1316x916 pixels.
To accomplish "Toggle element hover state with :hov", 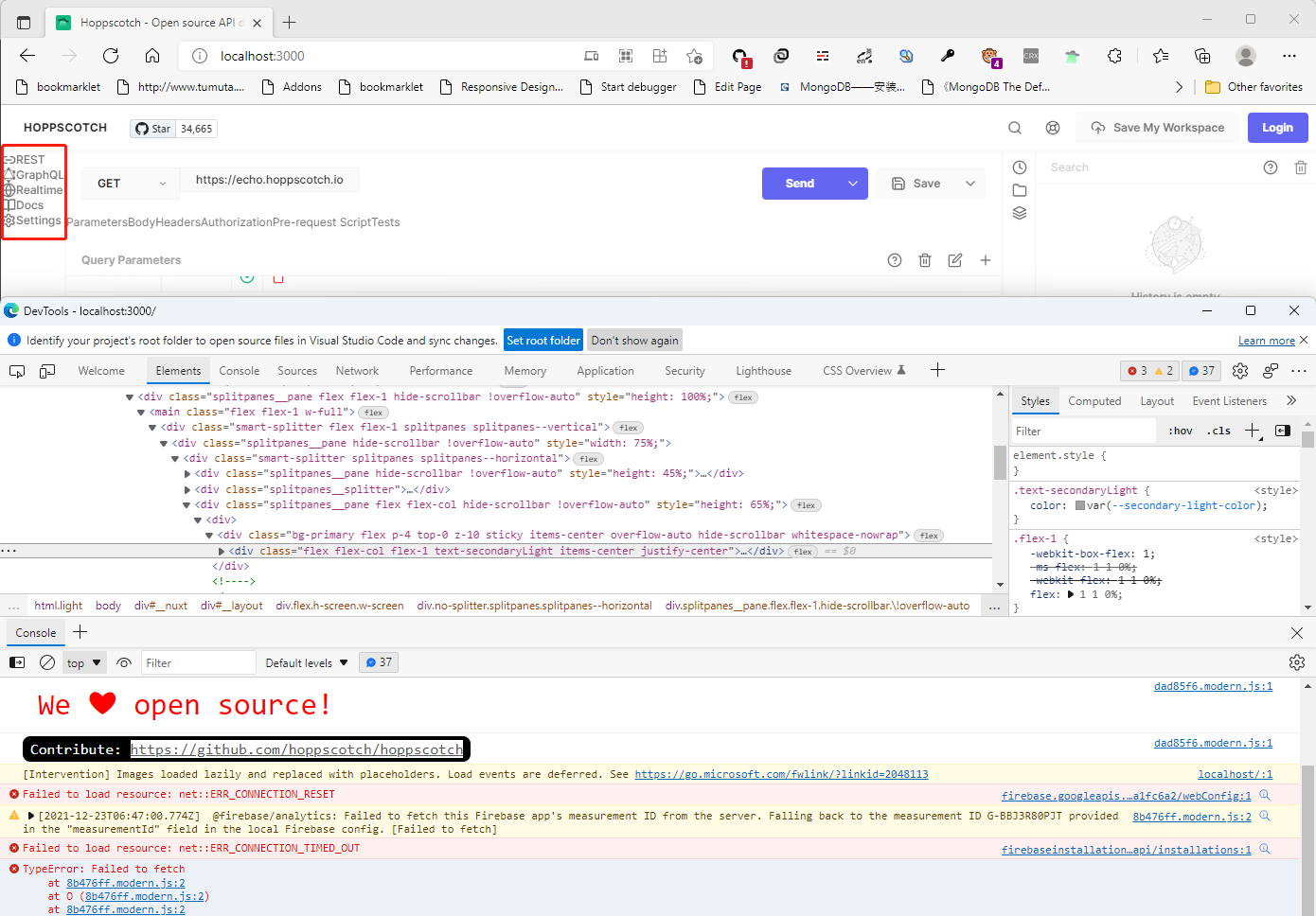I will point(1180,431).
